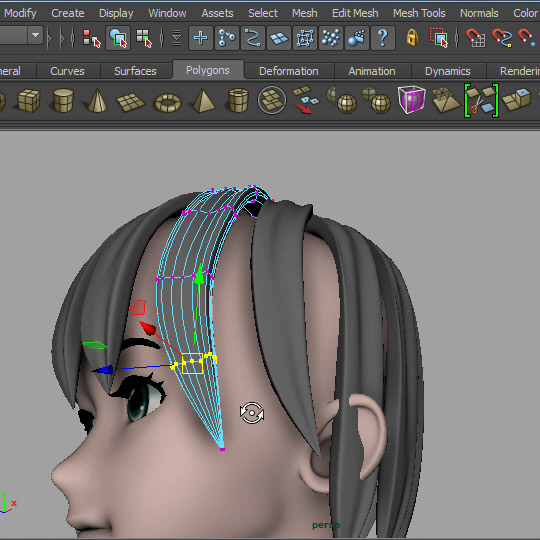Image resolution: width=540 pixels, height=540 pixels.
Task: Create a polygon cube from shelf
Action: (x=29, y=100)
